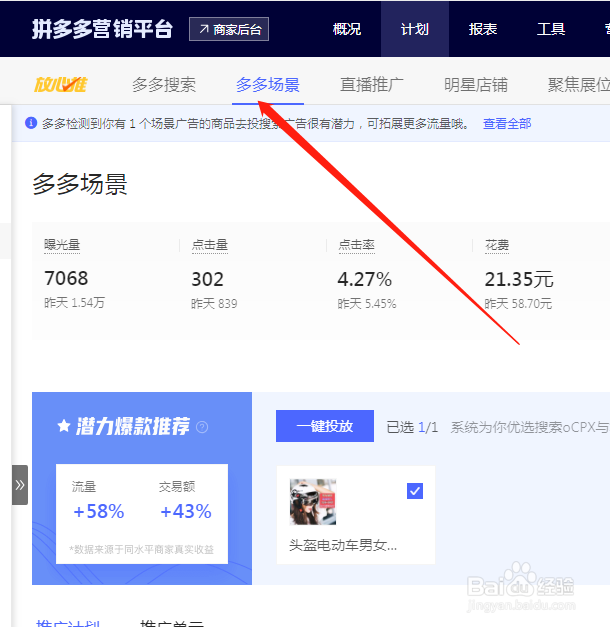610x627 pixels.
Task: Switch to the 直播推广 tab
Action: click(x=372, y=85)
